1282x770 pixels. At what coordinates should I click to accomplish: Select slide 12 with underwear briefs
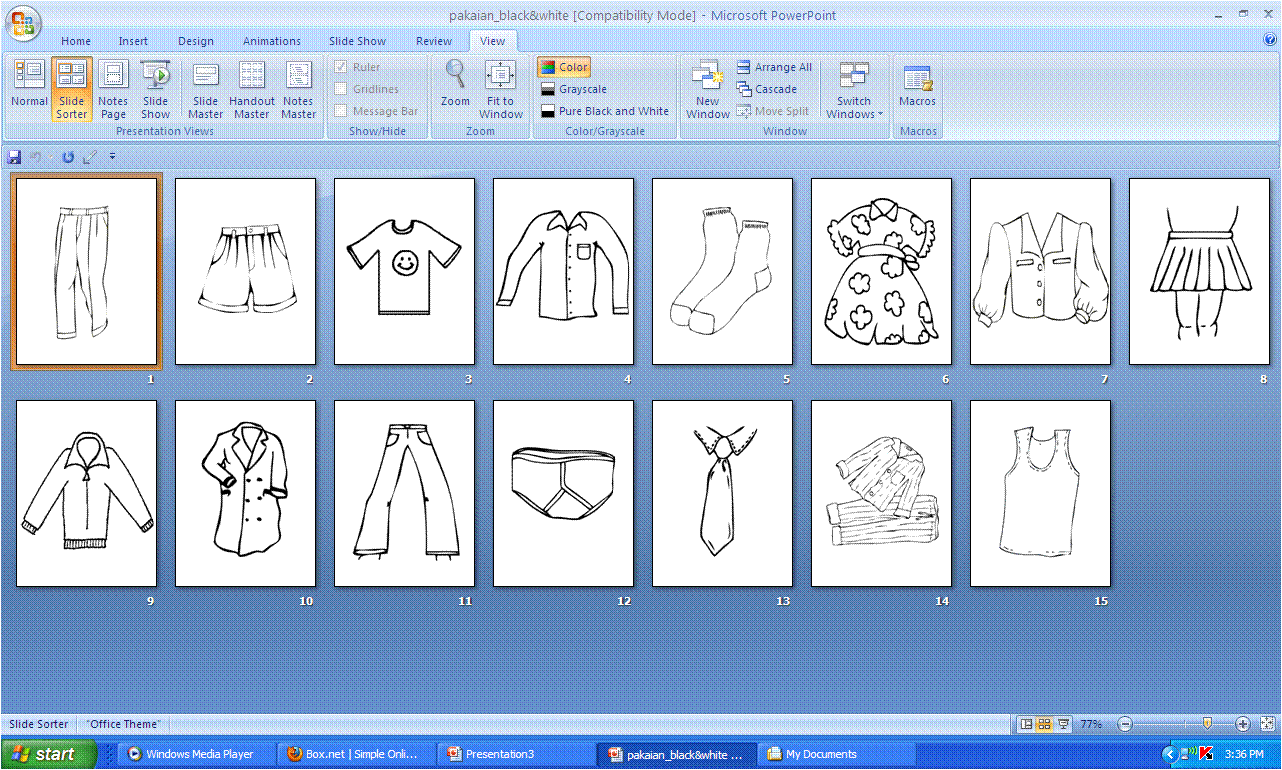pyautogui.click(x=563, y=493)
